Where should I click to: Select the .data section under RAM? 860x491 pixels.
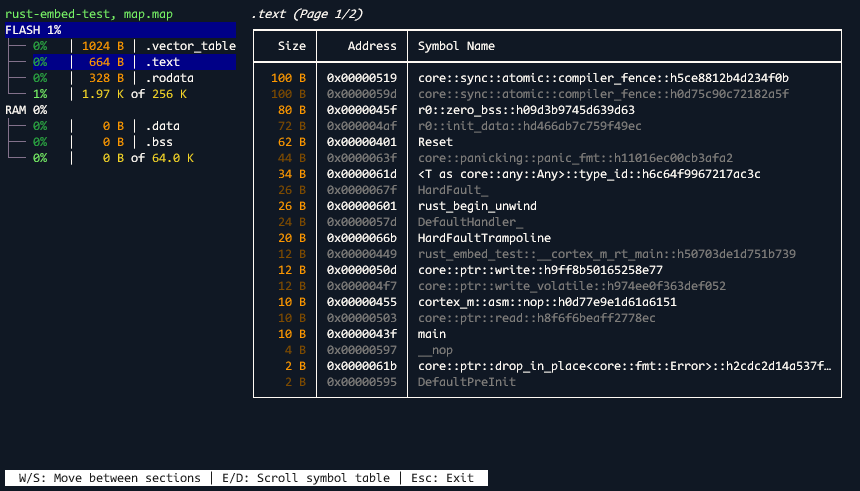[x=162, y=126]
